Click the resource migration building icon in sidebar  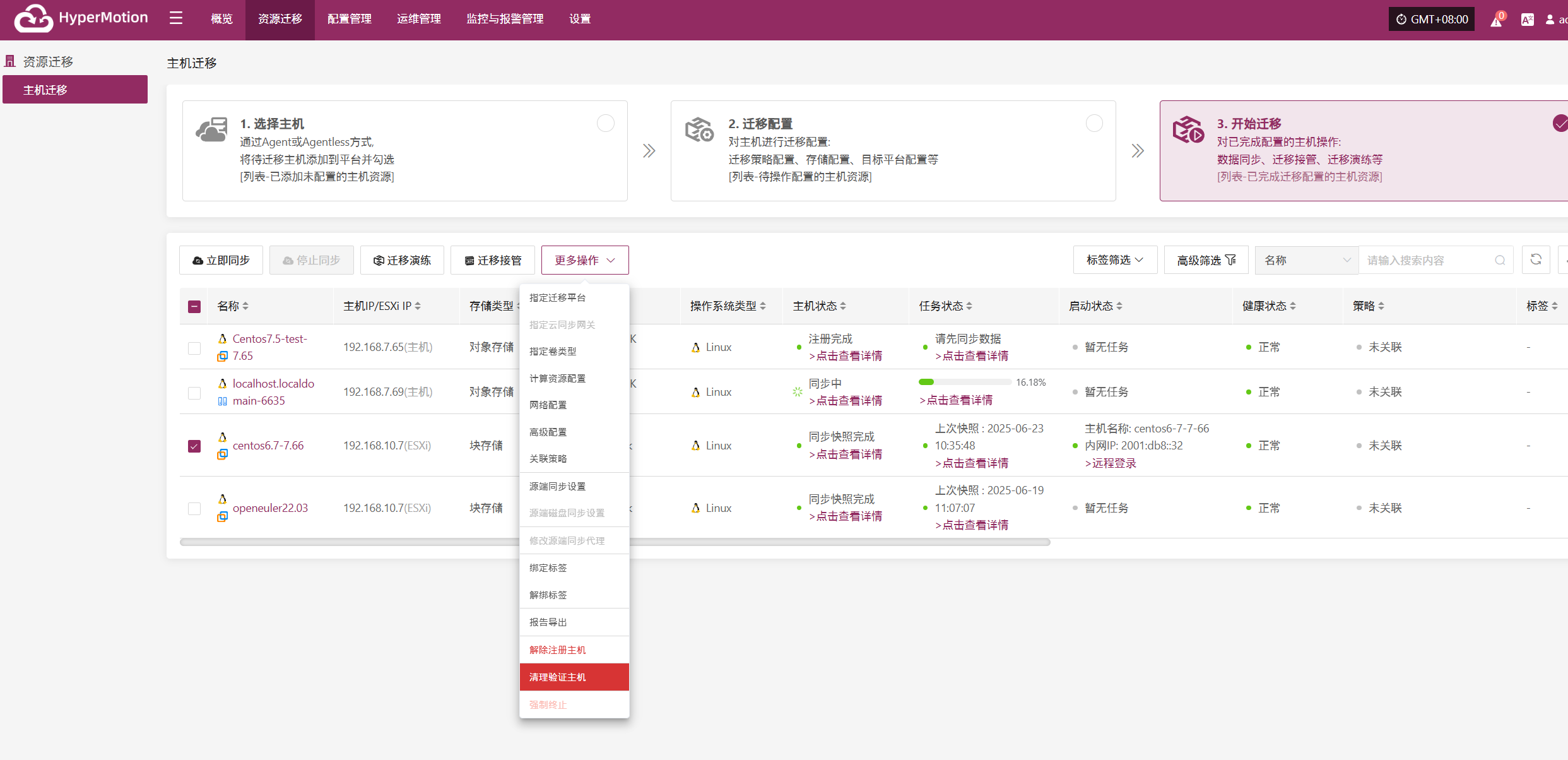tap(9, 61)
